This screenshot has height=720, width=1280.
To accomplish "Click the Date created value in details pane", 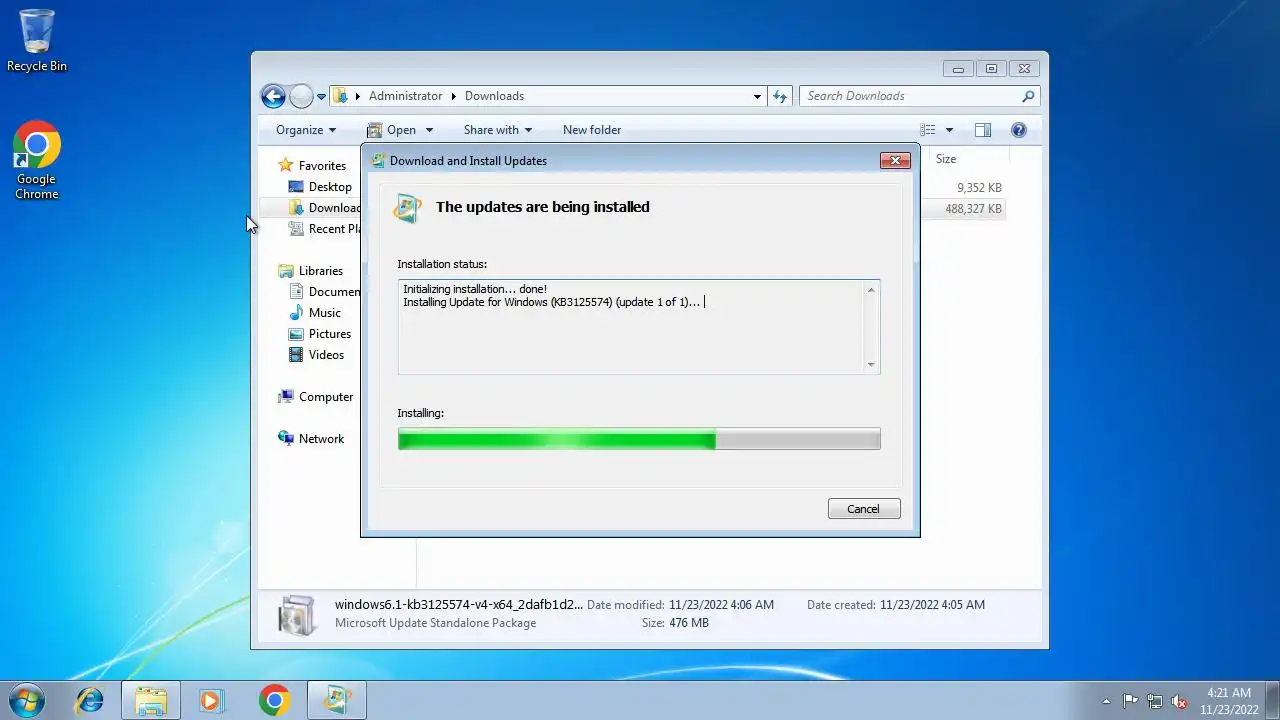I will (932, 605).
